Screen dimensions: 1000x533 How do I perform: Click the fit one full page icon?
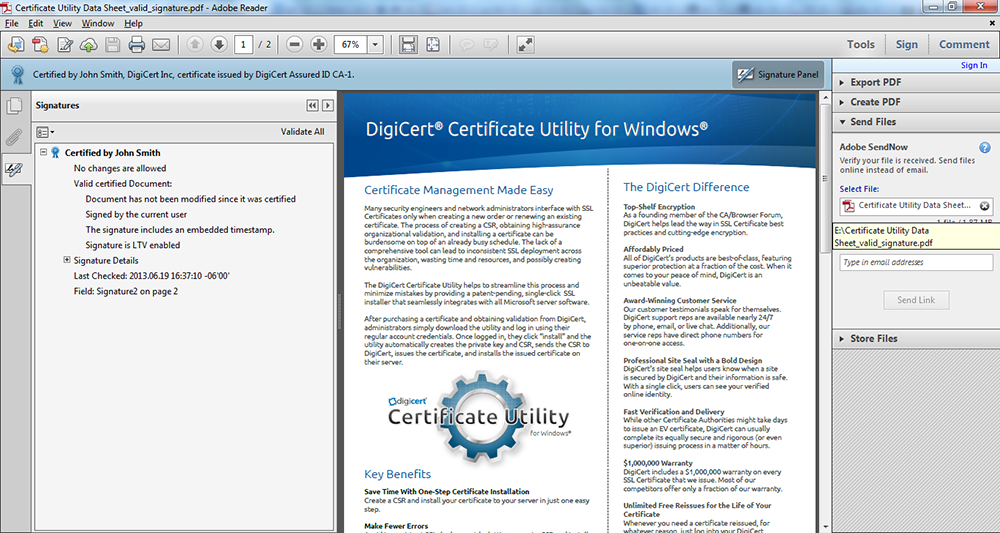(433, 45)
